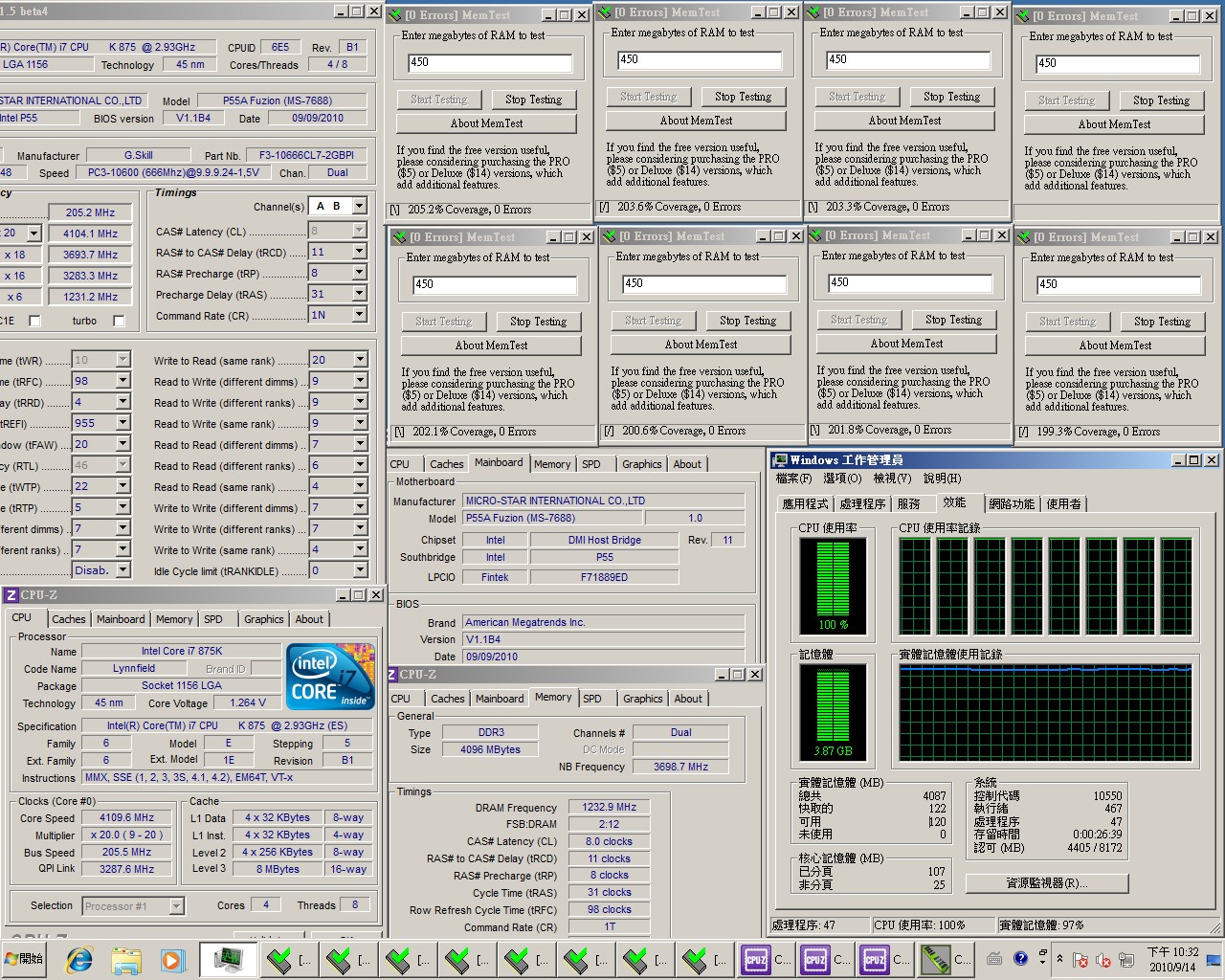The image size is (1225, 980).
Task: Stop Testing in MemTest window at 203.6% coverage
Action: coord(744,97)
